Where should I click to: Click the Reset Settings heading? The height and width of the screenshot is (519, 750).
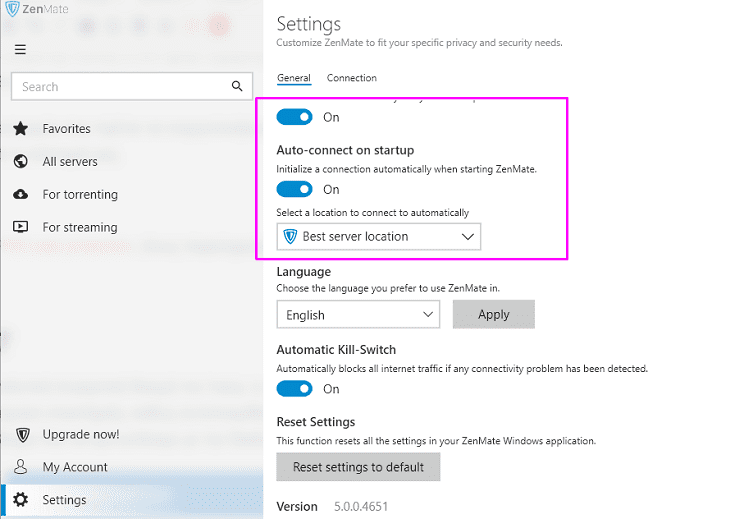(316, 422)
